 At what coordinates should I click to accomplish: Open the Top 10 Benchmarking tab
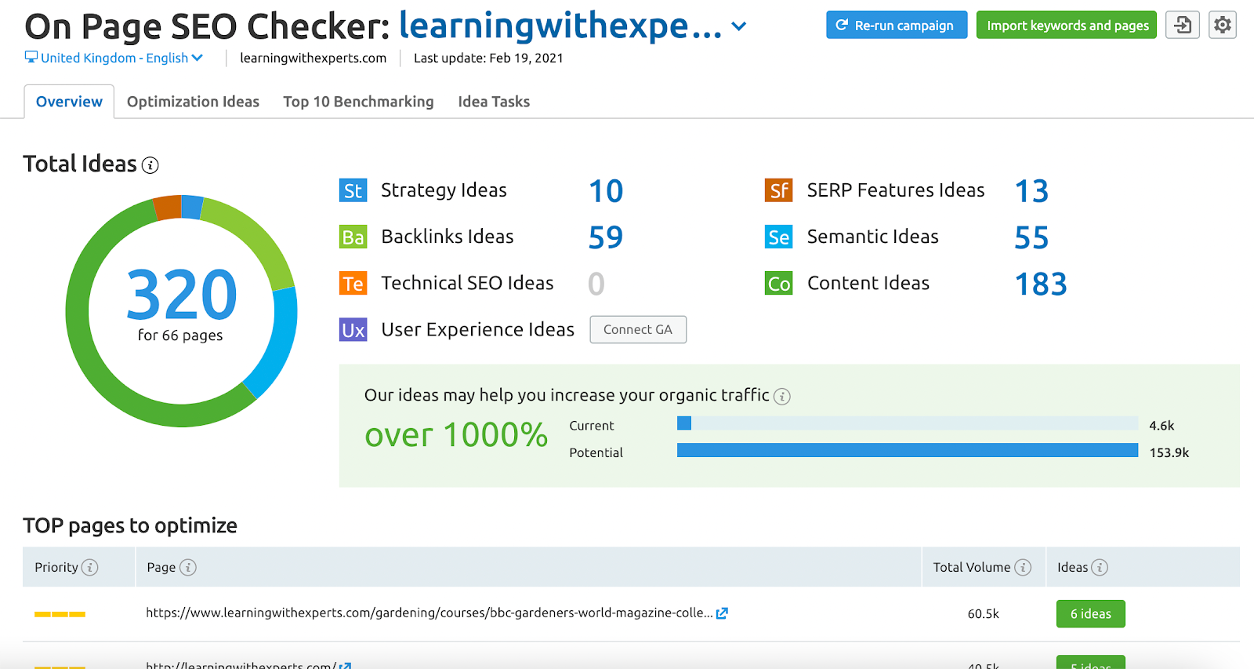pos(358,101)
